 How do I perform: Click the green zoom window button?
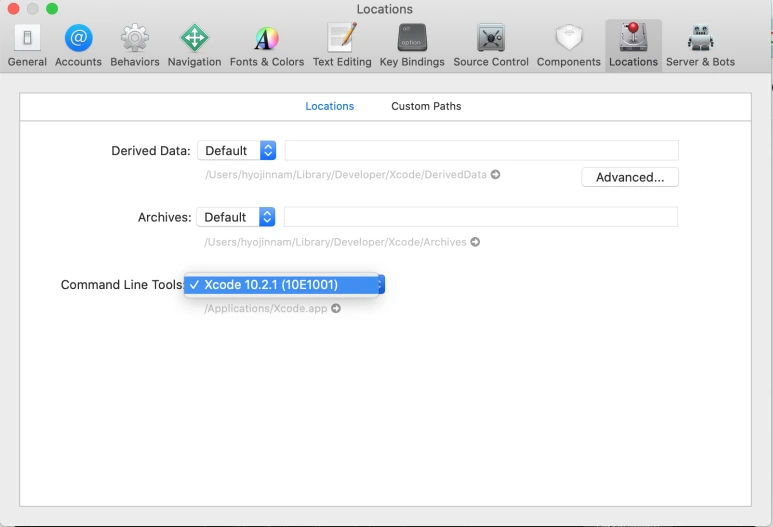pyautogui.click(x=52, y=8)
